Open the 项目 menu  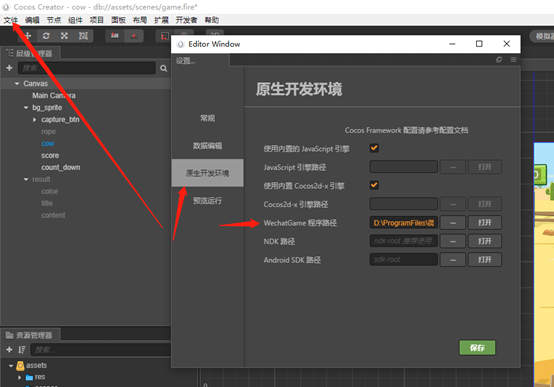pos(96,20)
